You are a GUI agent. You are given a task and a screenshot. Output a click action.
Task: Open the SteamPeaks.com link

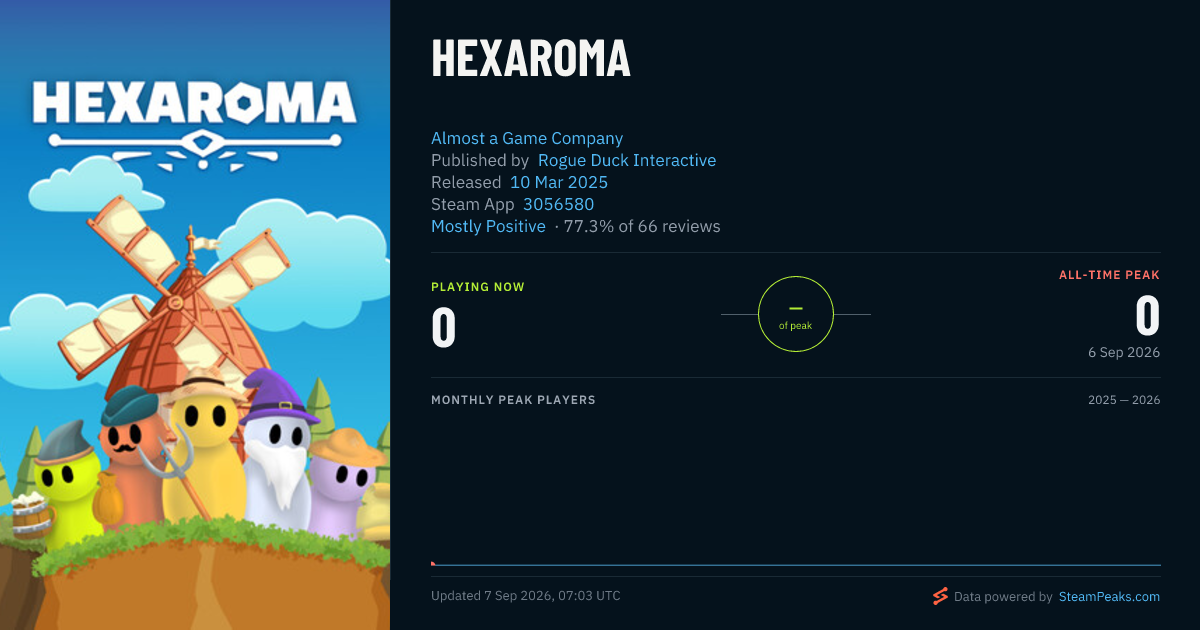click(x=1108, y=597)
